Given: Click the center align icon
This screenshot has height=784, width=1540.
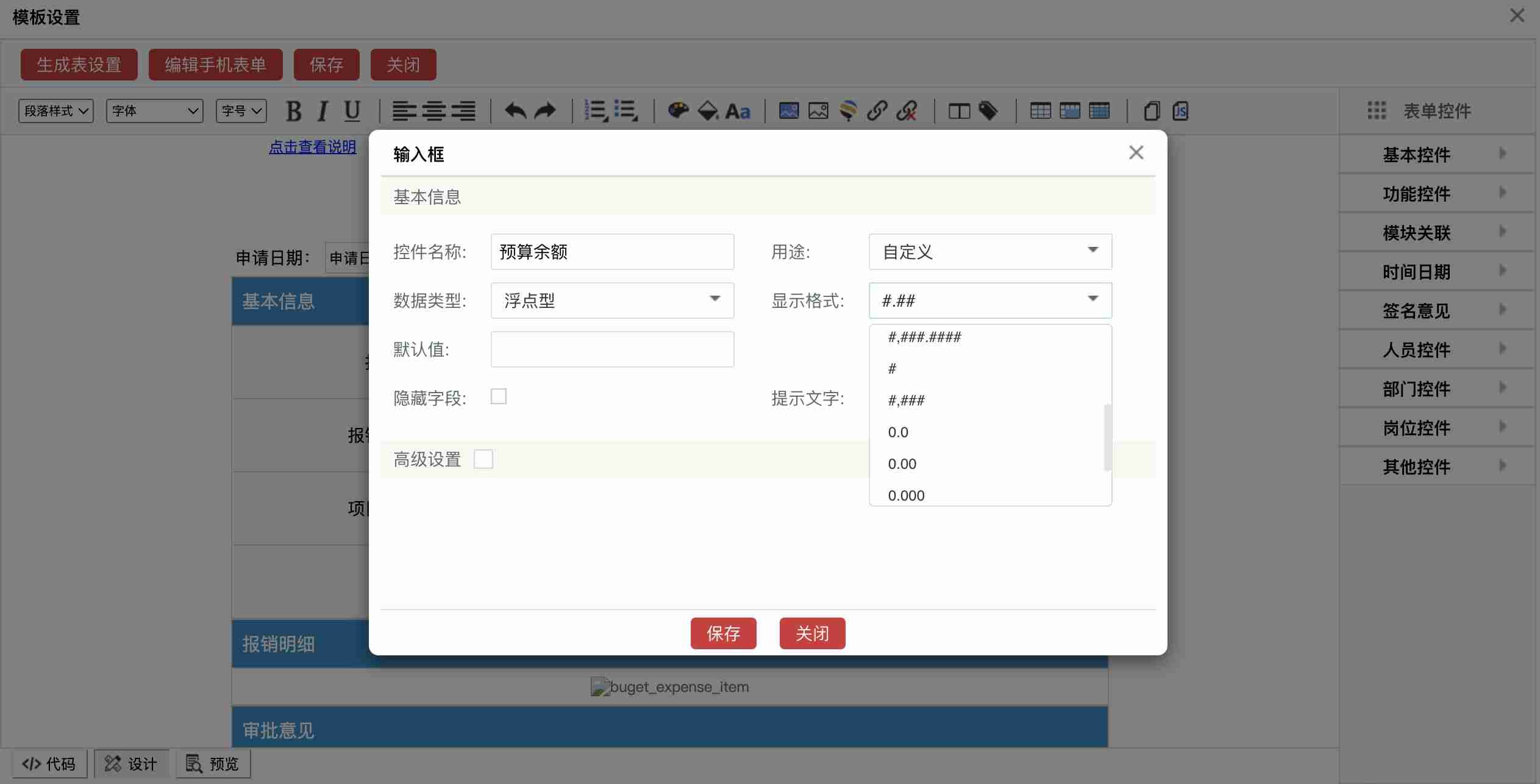Looking at the screenshot, I should (x=433, y=112).
